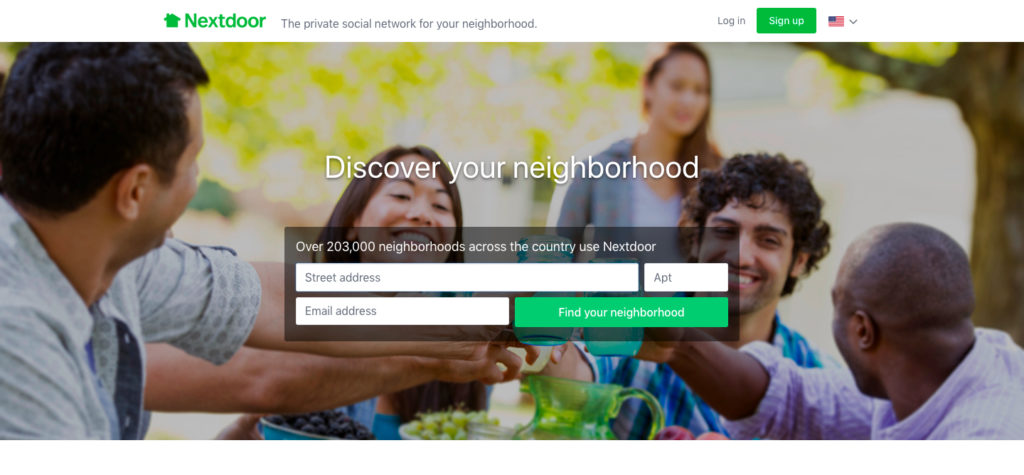Click the bald man in lavender shirt
The width and height of the screenshot is (1024, 475).
click(901, 340)
